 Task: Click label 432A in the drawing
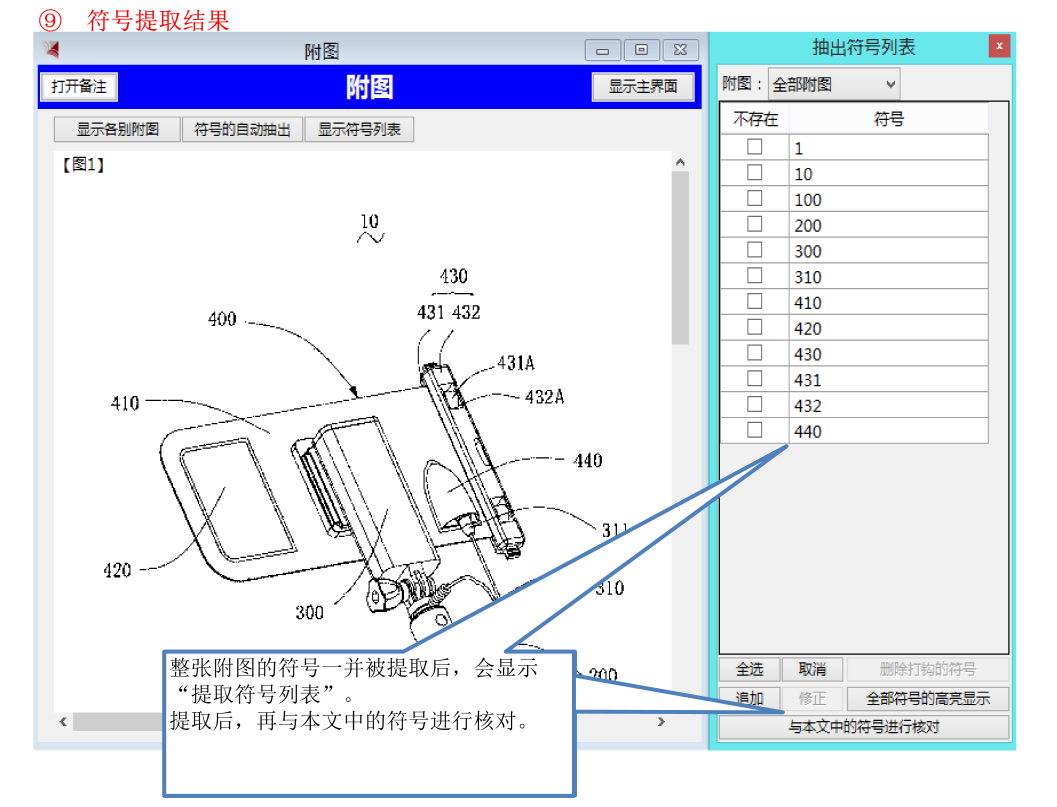coord(545,396)
